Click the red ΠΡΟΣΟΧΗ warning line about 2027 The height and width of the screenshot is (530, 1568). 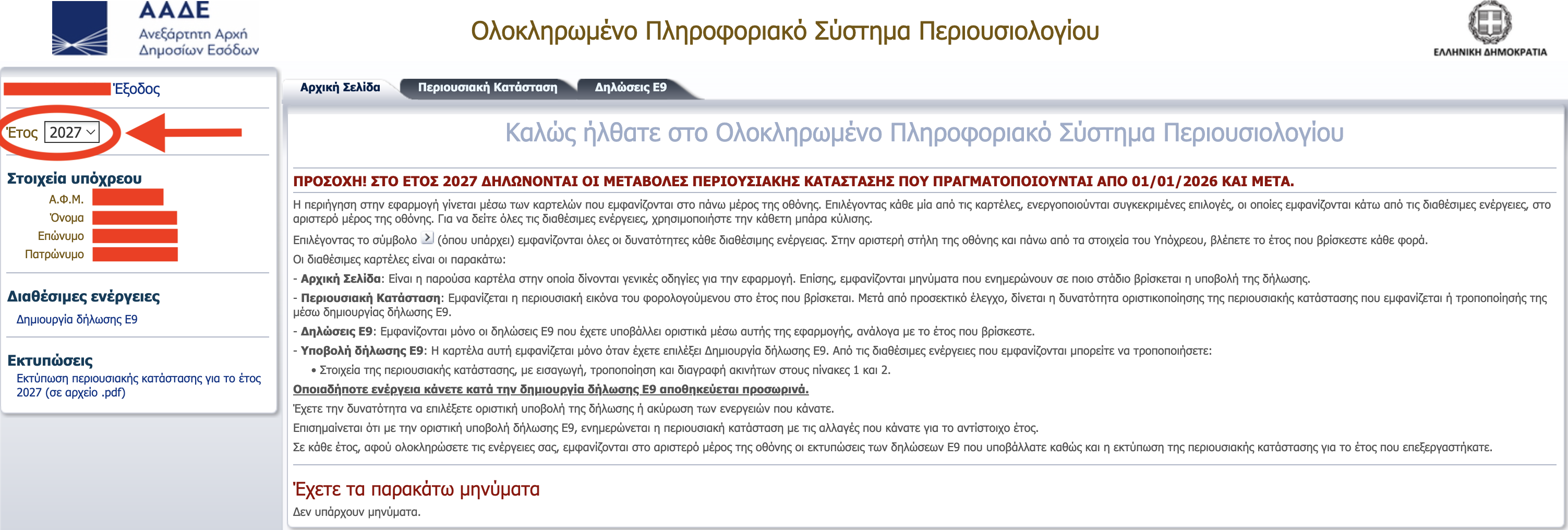(793, 182)
